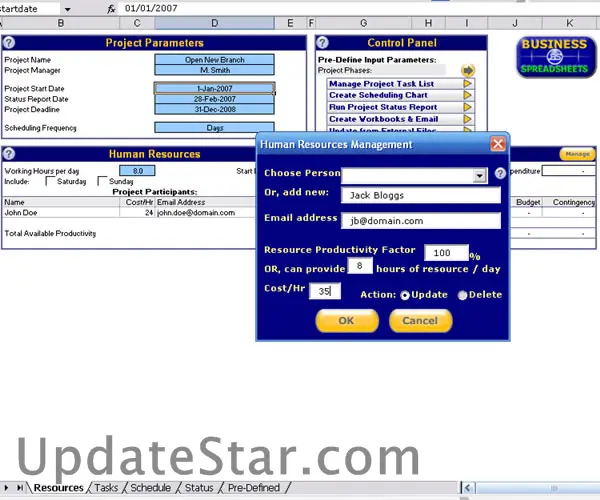Select the Status Report Date cell 28-Feb-2007

pyautogui.click(x=214, y=99)
